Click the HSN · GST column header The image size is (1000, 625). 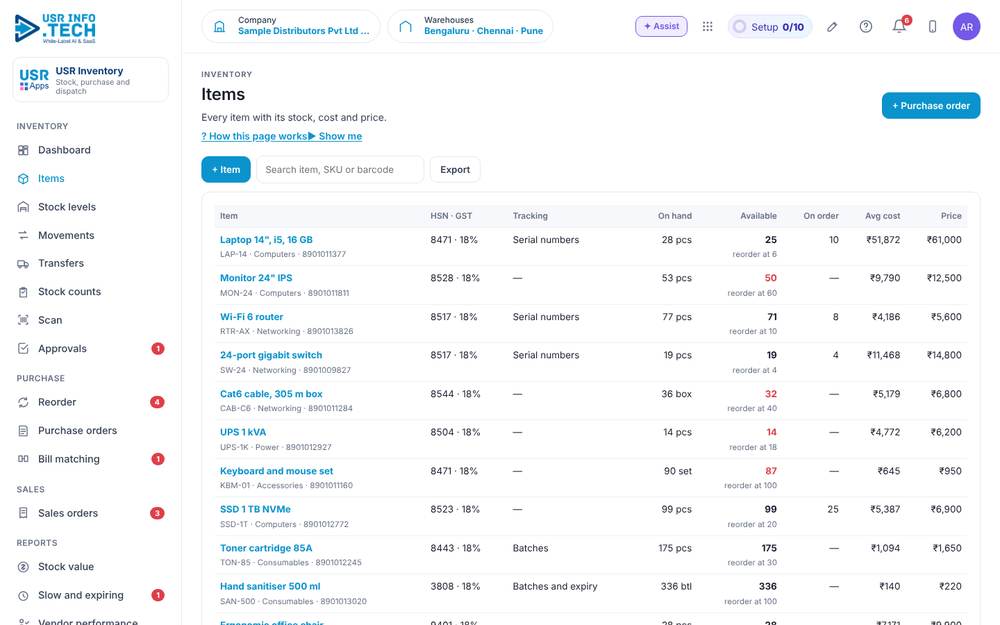(451, 216)
